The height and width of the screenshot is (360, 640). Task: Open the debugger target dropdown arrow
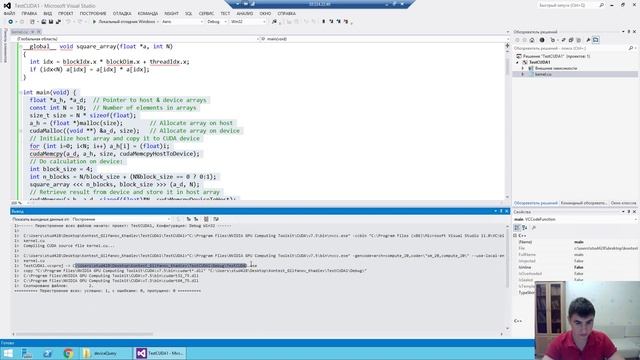158,22
